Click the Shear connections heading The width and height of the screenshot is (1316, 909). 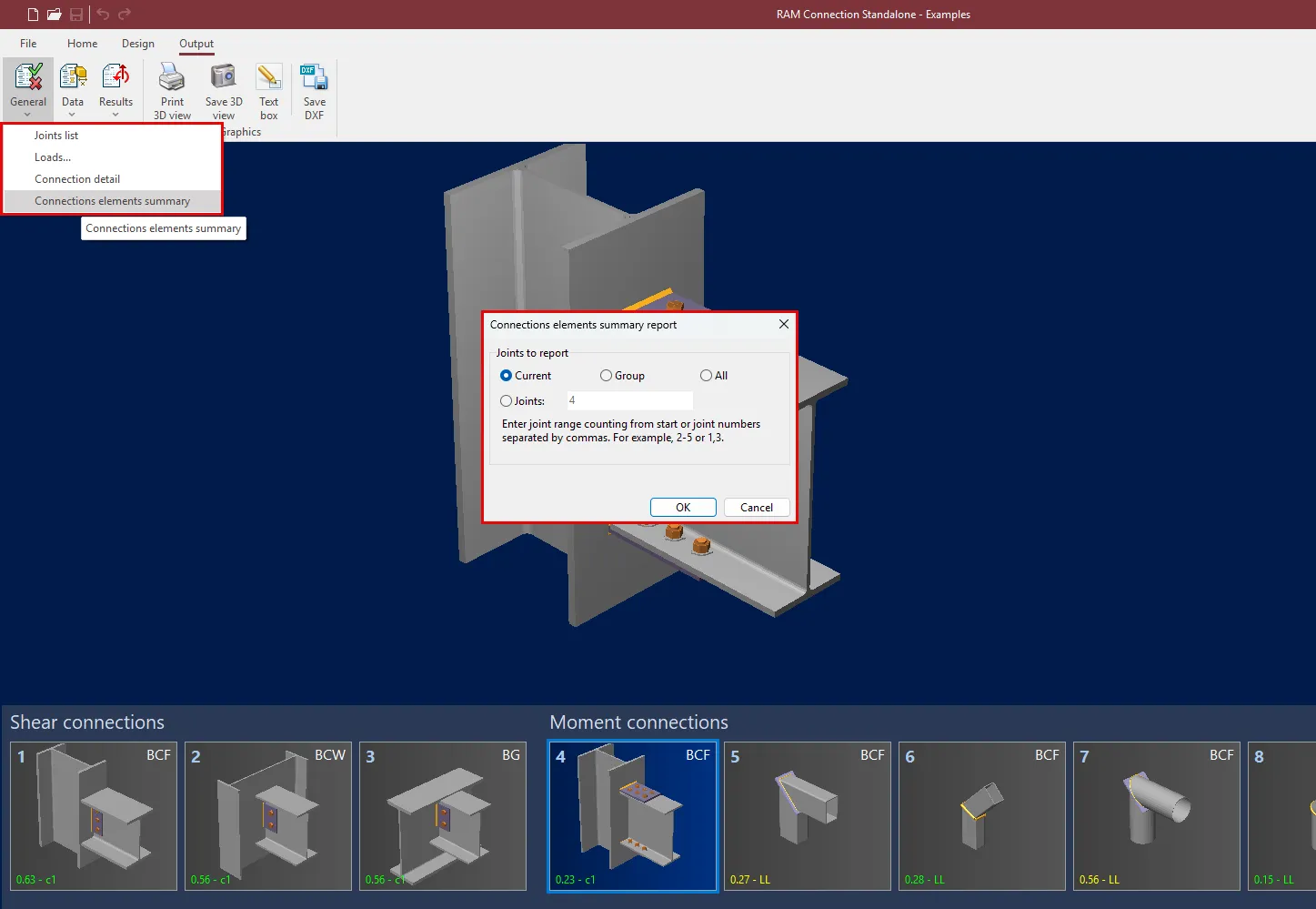[87, 722]
